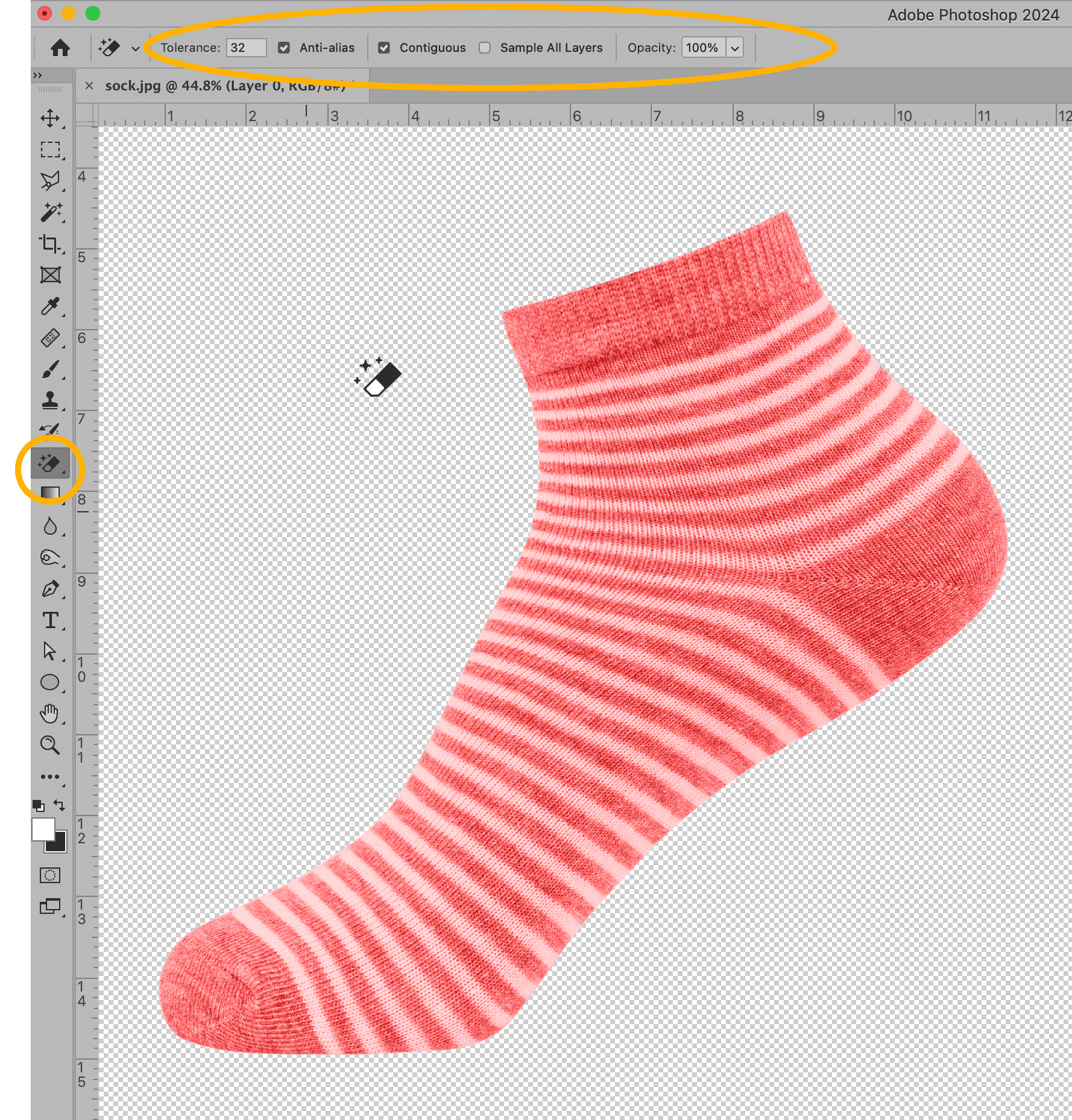1072x1120 pixels.
Task: Select the Brush tool
Action: point(50,370)
